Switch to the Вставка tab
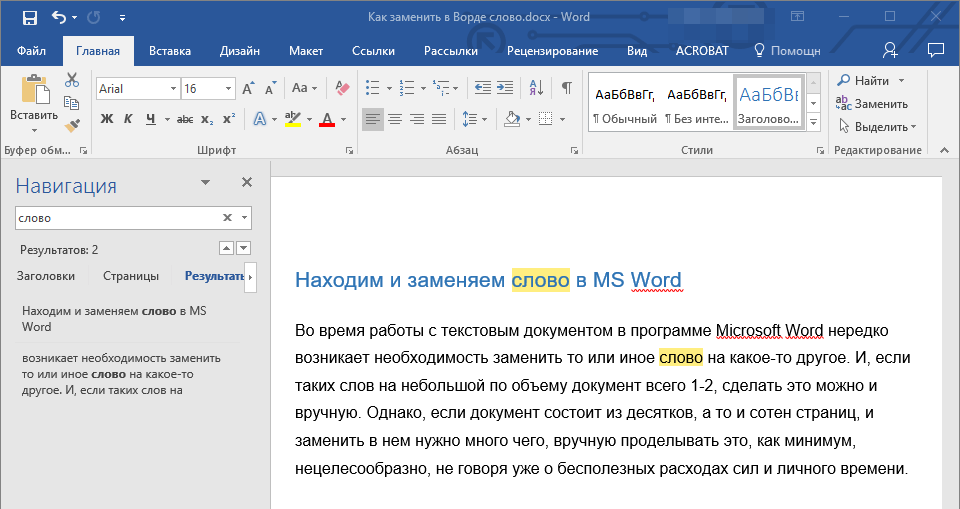The width and height of the screenshot is (960, 509). point(170,51)
